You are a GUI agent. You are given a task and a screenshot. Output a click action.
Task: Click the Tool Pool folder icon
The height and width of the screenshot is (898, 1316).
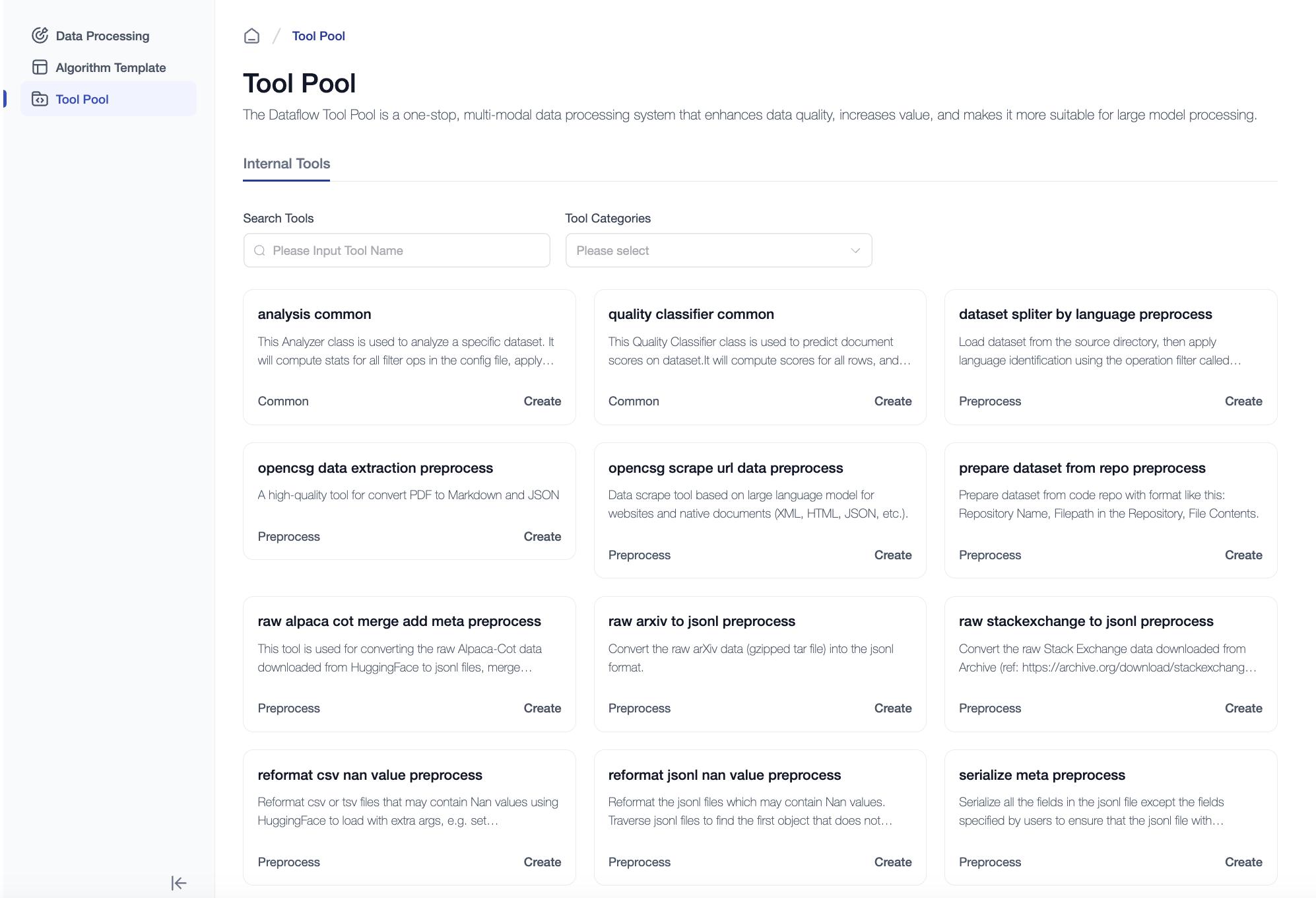tap(40, 99)
